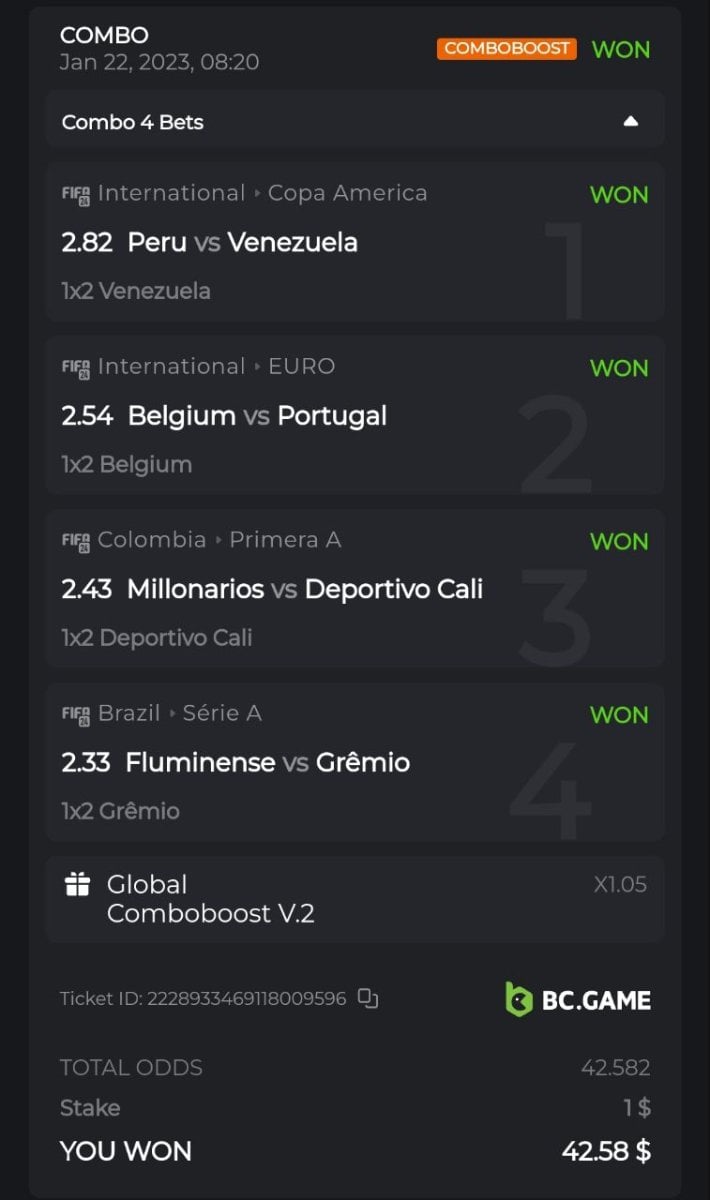Click the FIFA icon next to EURO
This screenshot has height=1200, width=710.
pyautogui.click(x=76, y=367)
